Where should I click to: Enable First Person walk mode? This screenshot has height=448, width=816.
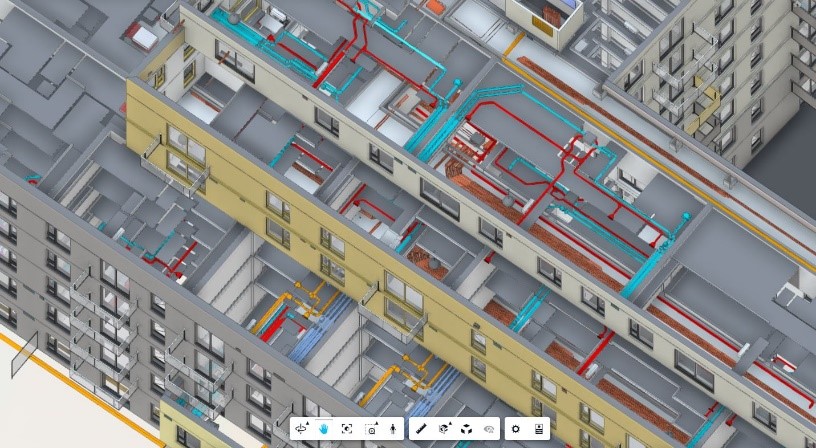393,428
